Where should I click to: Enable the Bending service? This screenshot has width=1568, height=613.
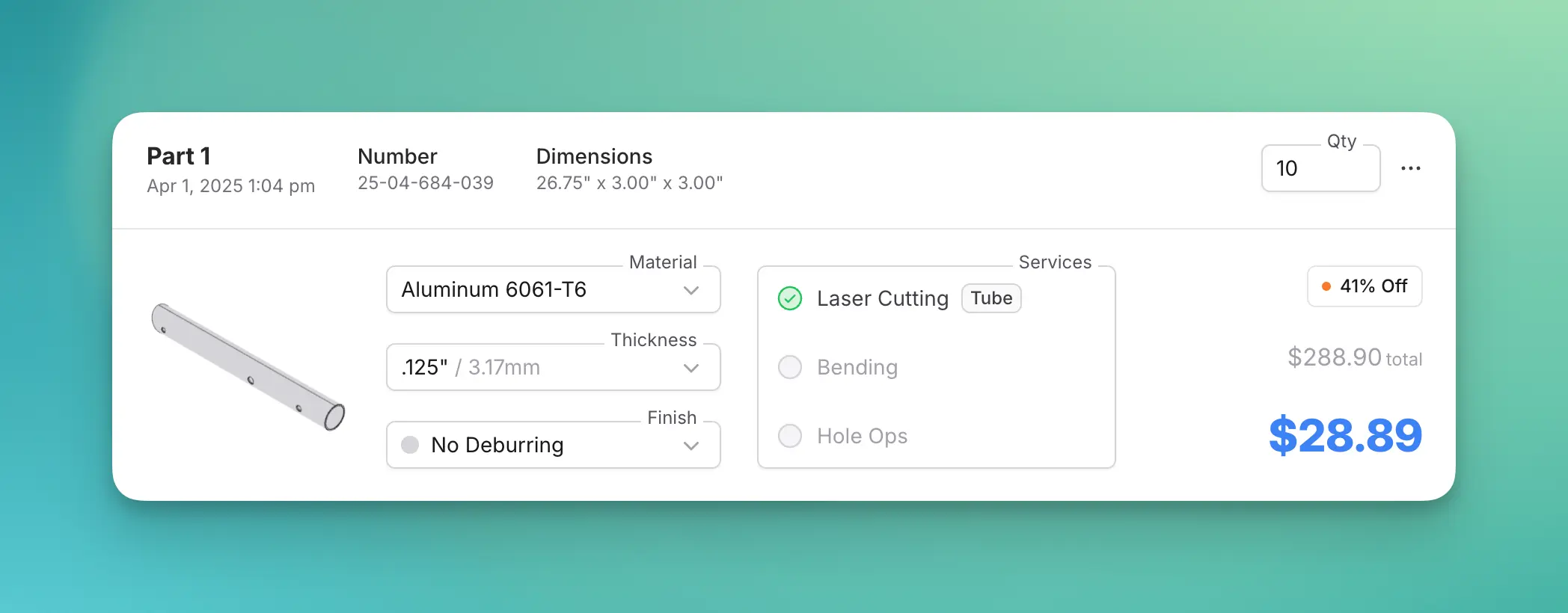790,367
